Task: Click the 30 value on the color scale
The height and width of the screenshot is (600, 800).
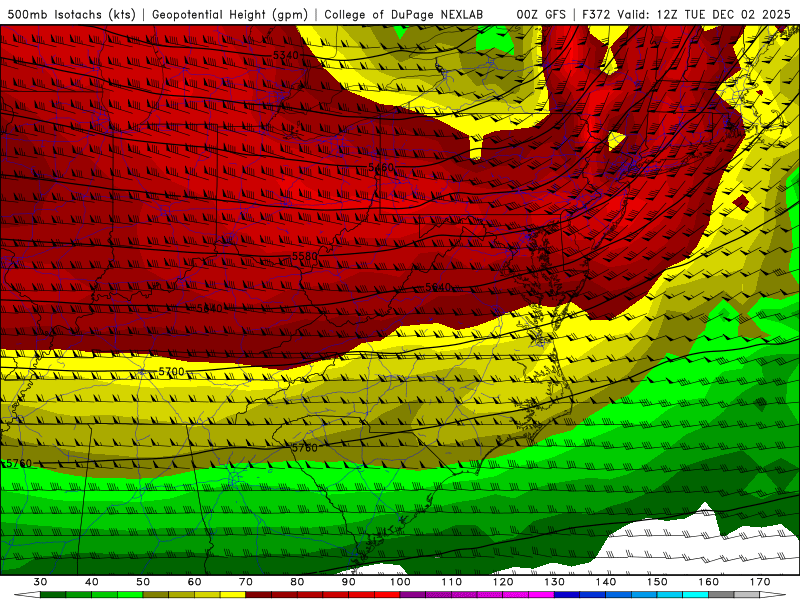Action: 40,582
